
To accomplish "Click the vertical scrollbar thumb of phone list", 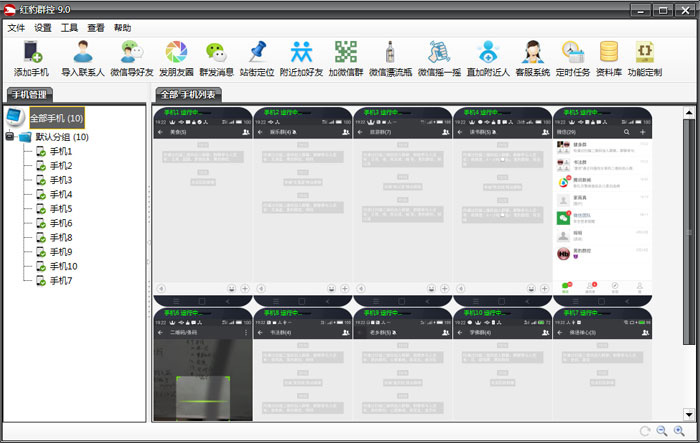I will [x=689, y=232].
